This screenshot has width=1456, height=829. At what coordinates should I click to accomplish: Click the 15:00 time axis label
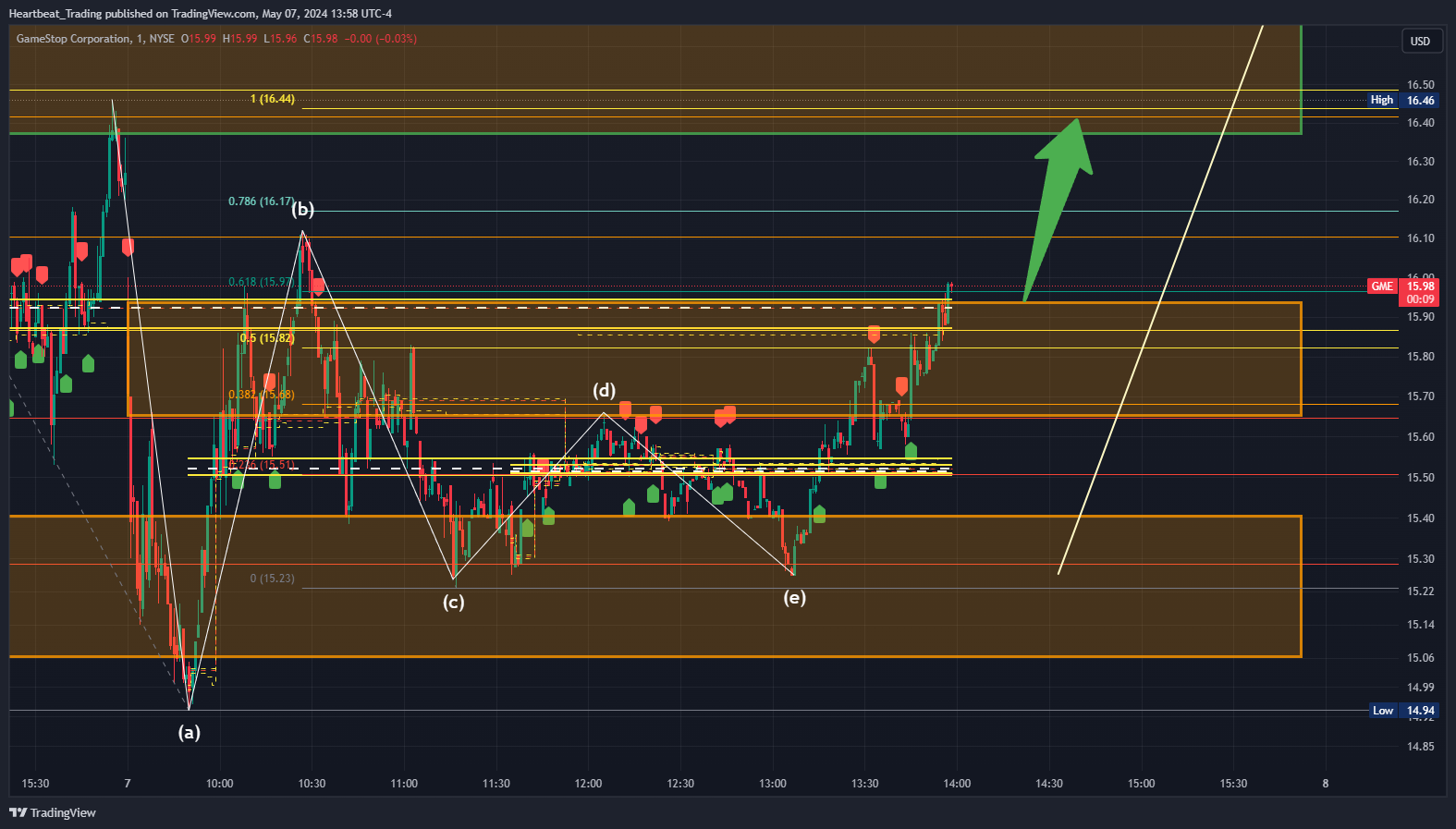1141,784
